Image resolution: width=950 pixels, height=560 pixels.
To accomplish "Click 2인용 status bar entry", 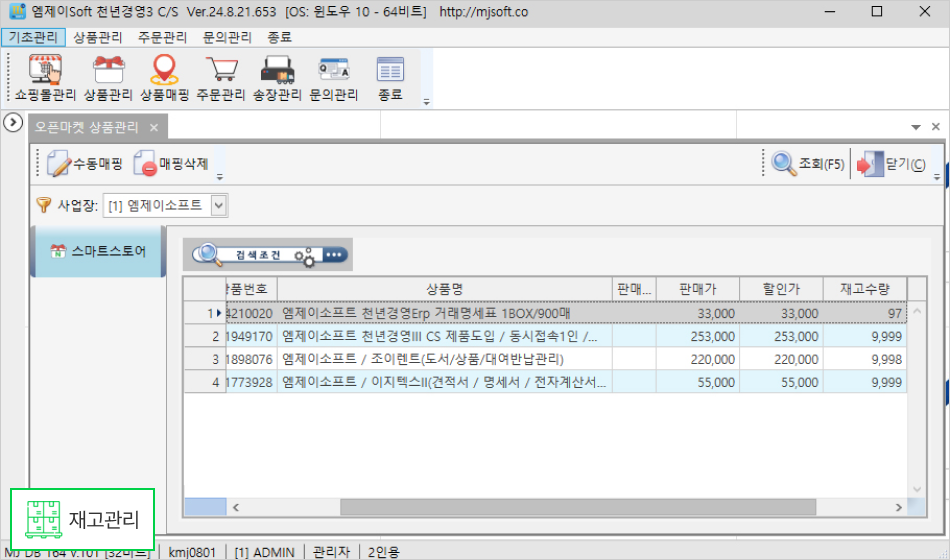I will pyautogui.click(x=384, y=552).
